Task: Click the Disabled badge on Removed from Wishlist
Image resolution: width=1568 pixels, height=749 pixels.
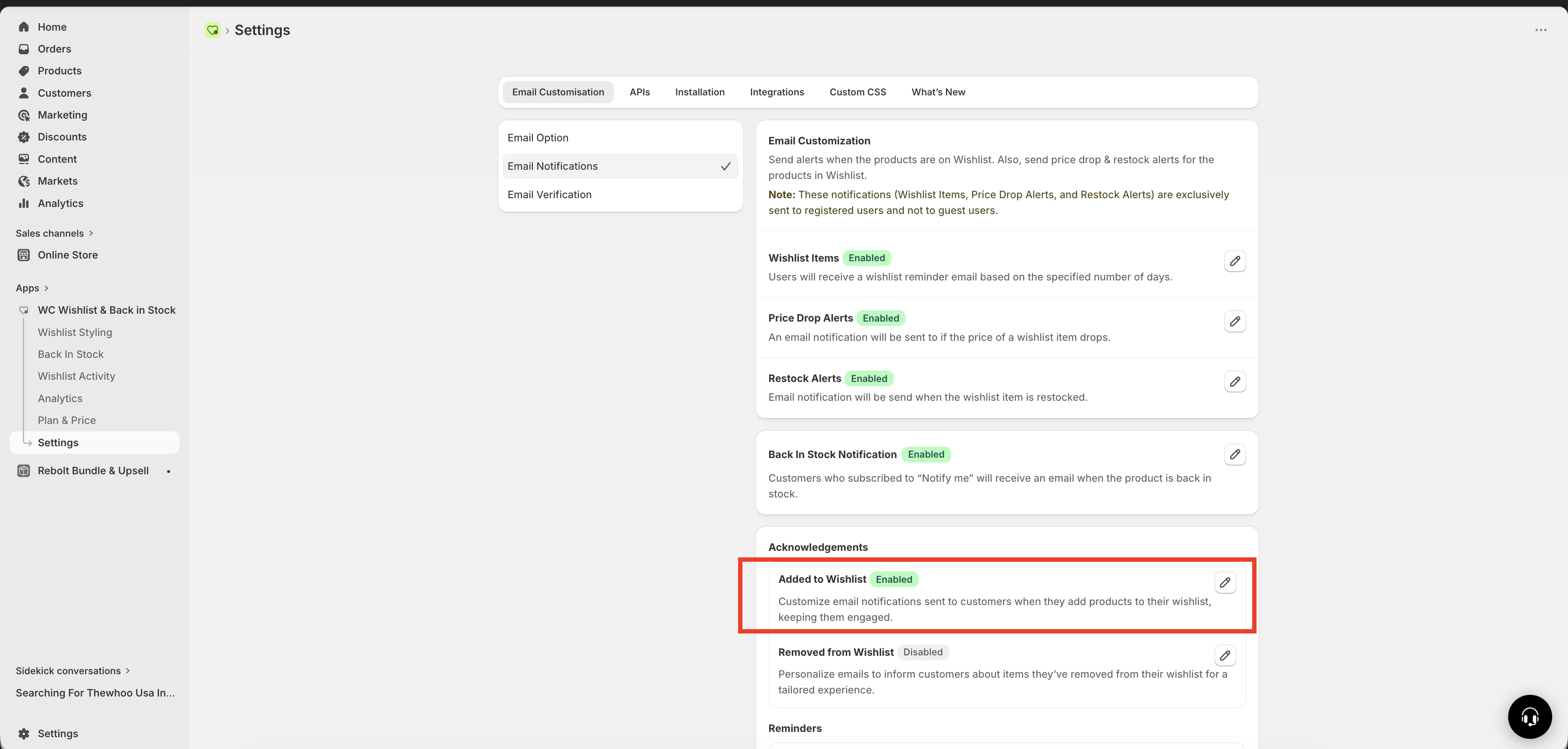Action: [x=923, y=652]
